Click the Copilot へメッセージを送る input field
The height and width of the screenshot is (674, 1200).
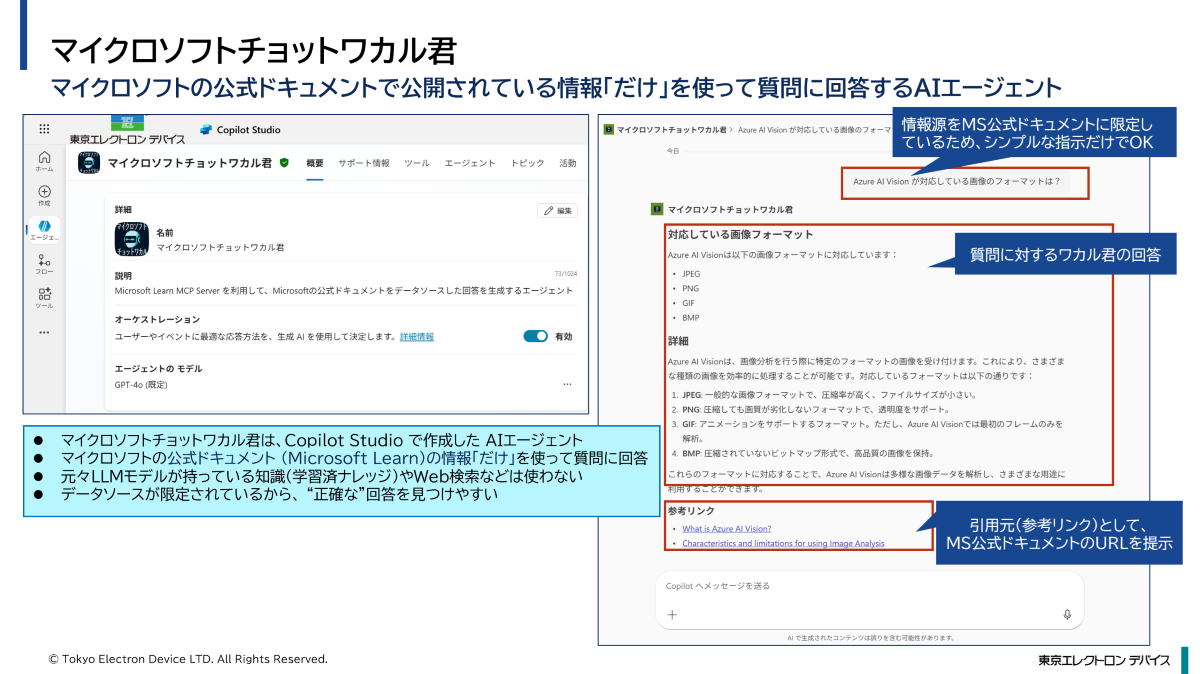pos(869,598)
